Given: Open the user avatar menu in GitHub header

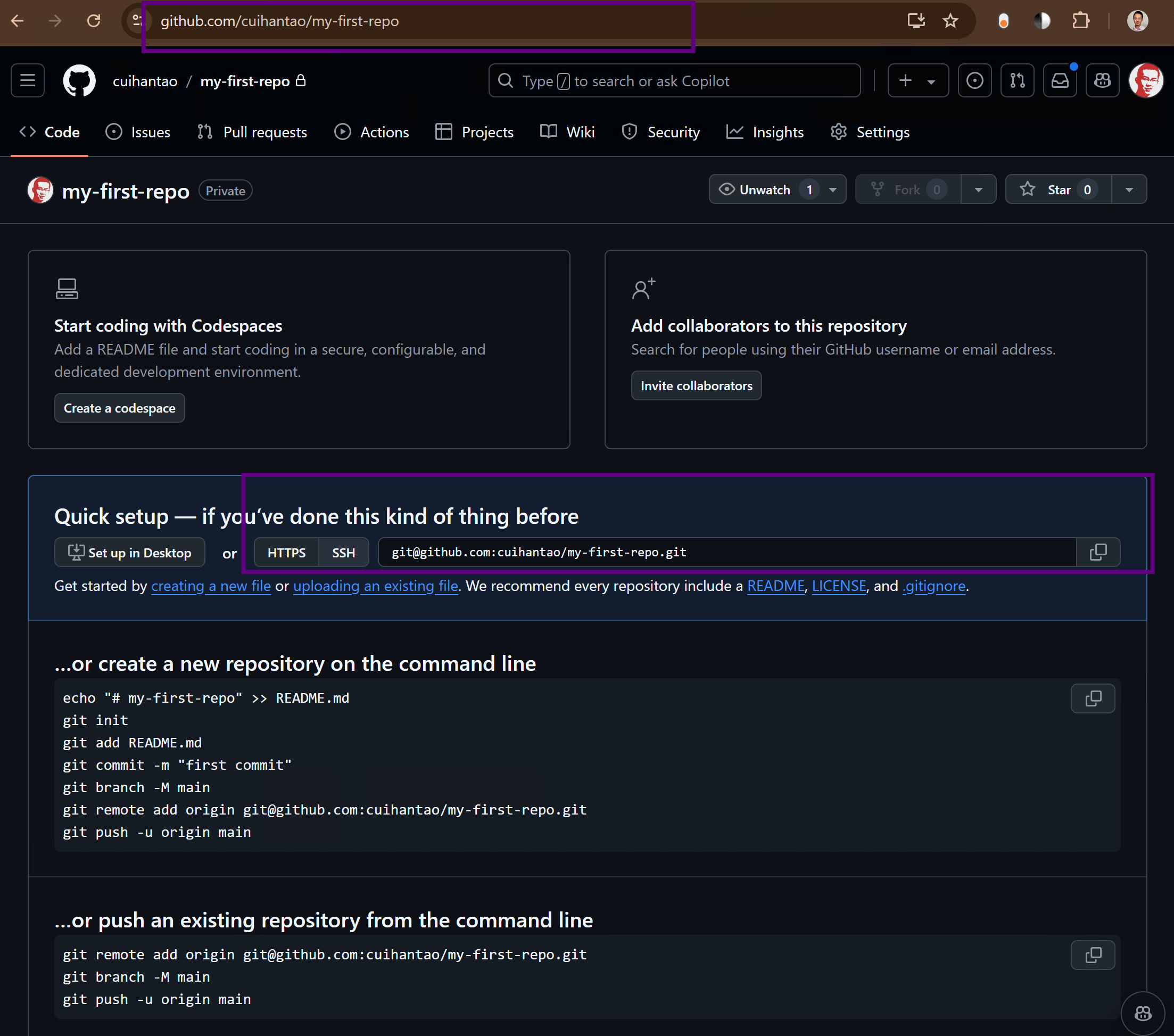Looking at the screenshot, I should click(x=1146, y=80).
